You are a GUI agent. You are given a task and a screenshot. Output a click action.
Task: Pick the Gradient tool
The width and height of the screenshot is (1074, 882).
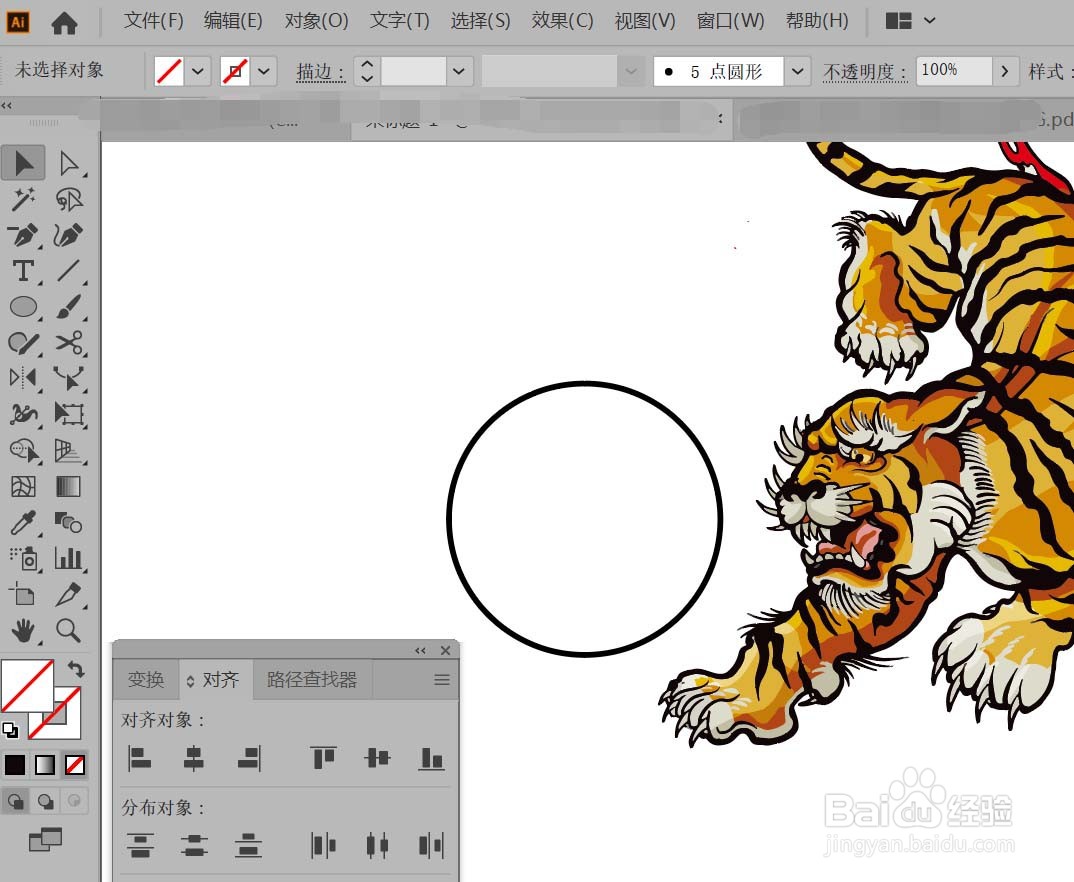(x=68, y=486)
